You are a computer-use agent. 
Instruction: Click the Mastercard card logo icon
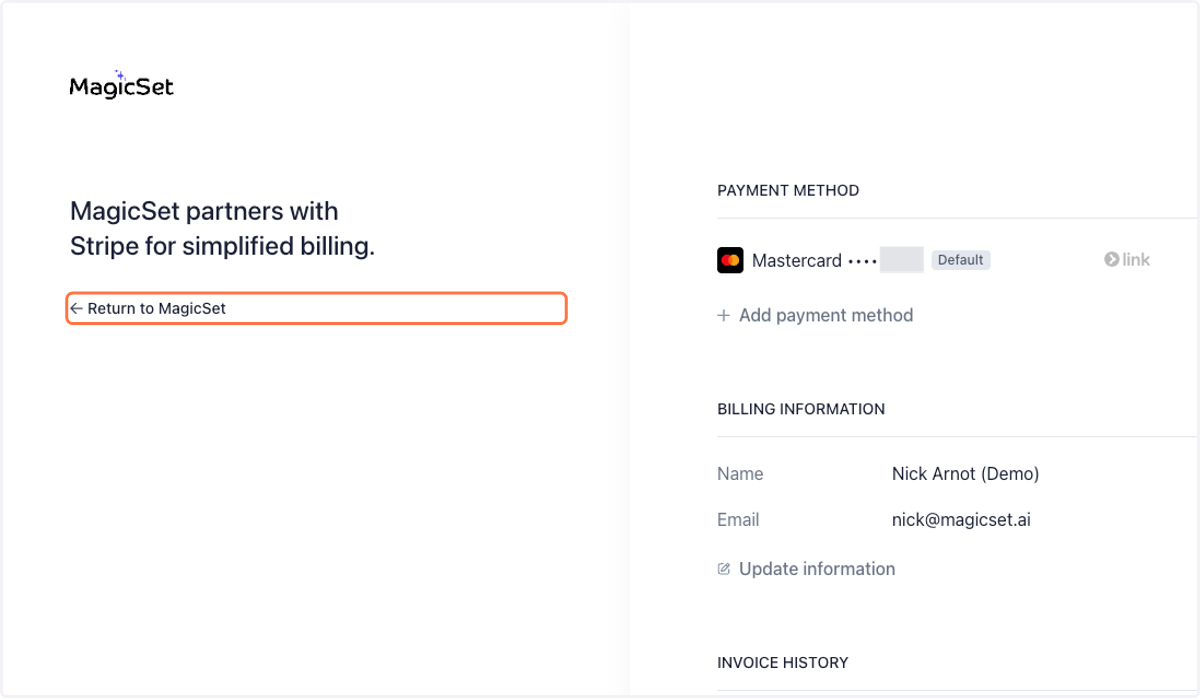pos(730,260)
